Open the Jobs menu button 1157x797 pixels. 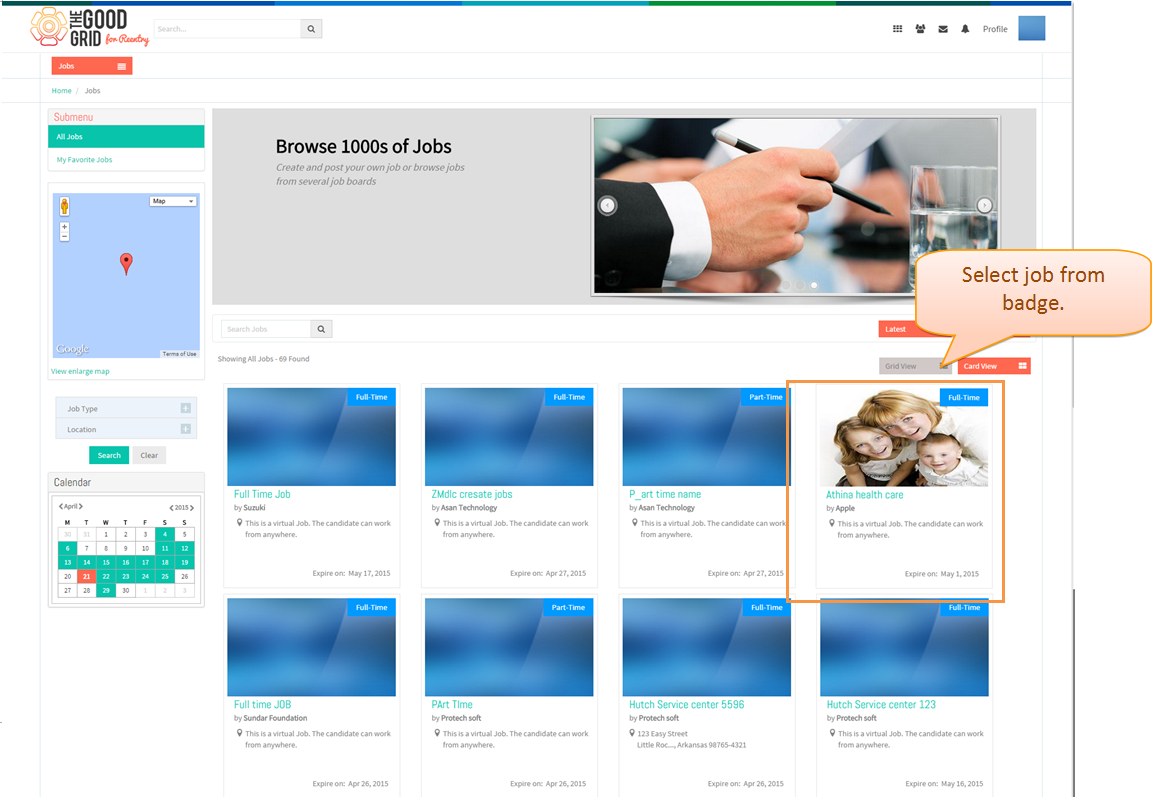pos(91,66)
